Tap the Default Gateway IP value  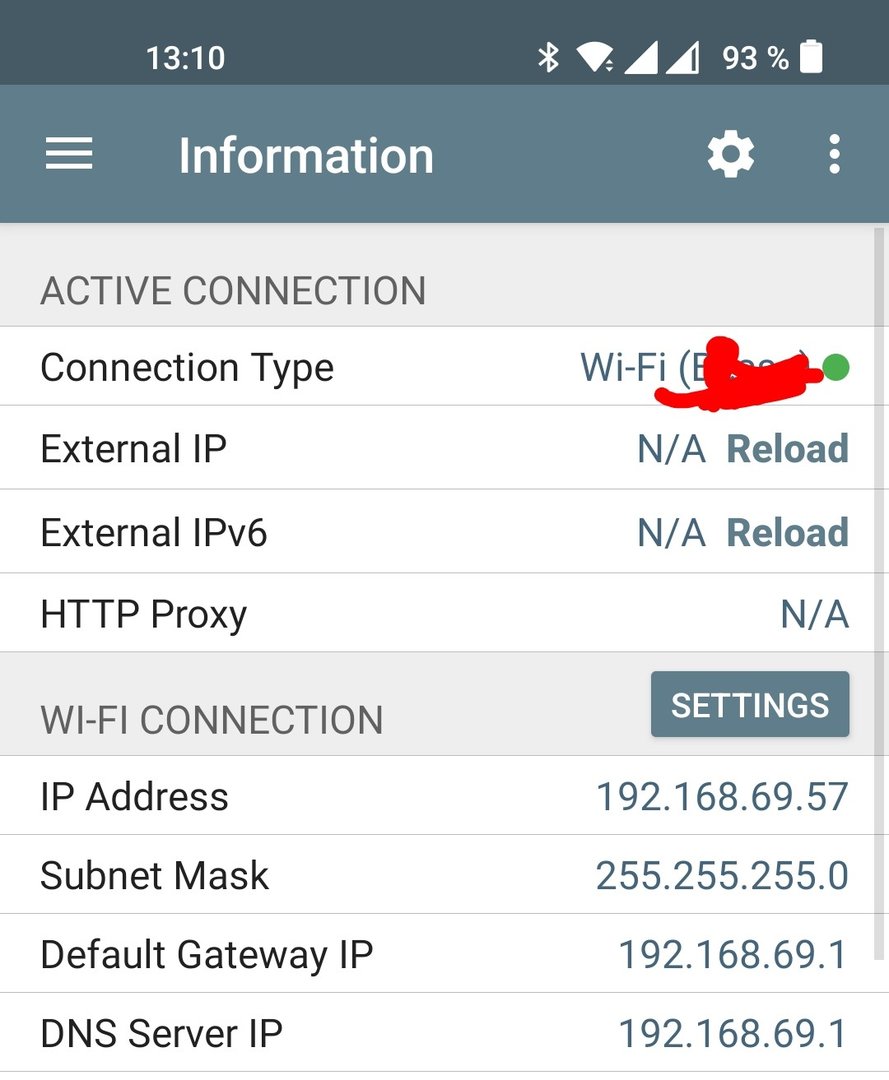[732, 955]
